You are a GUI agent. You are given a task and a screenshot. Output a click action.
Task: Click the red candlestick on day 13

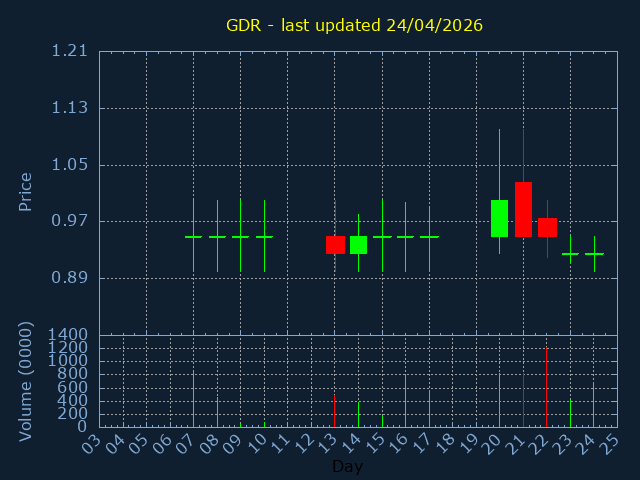tap(335, 245)
